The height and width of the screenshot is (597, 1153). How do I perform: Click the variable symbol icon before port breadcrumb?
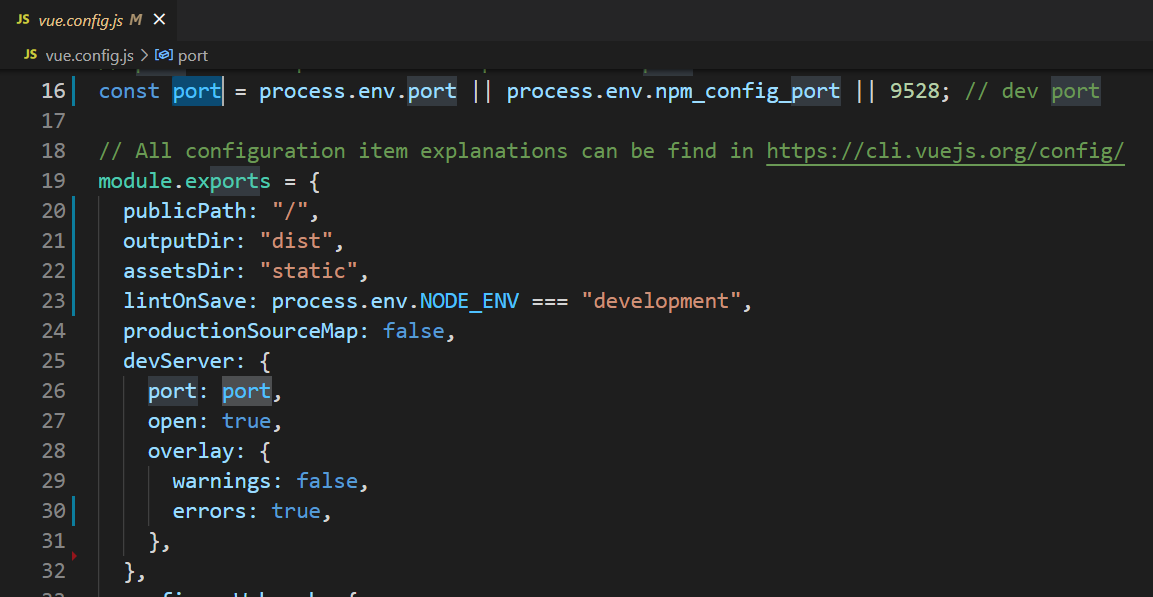(164, 55)
